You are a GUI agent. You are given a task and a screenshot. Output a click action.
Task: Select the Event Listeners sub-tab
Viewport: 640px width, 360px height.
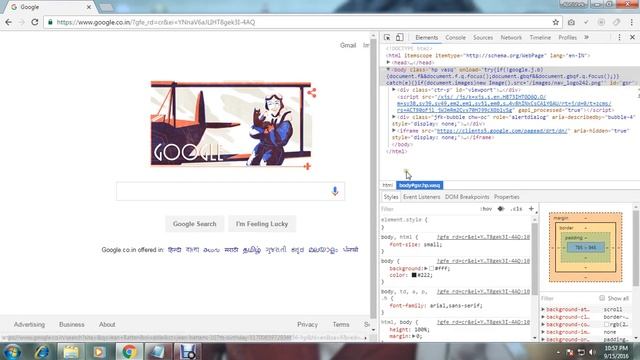(422, 197)
